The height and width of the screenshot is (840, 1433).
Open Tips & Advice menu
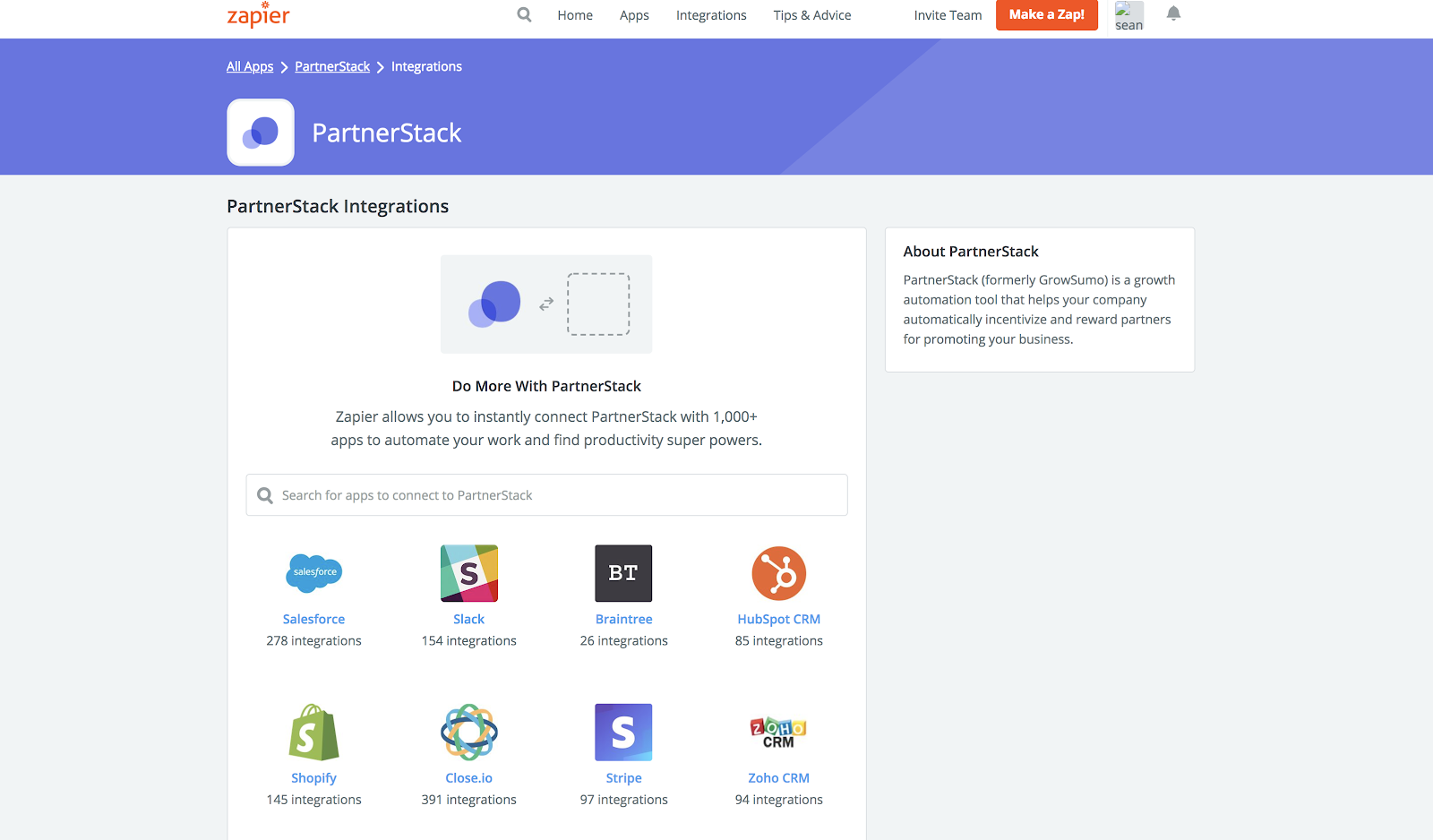tap(812, 15)
